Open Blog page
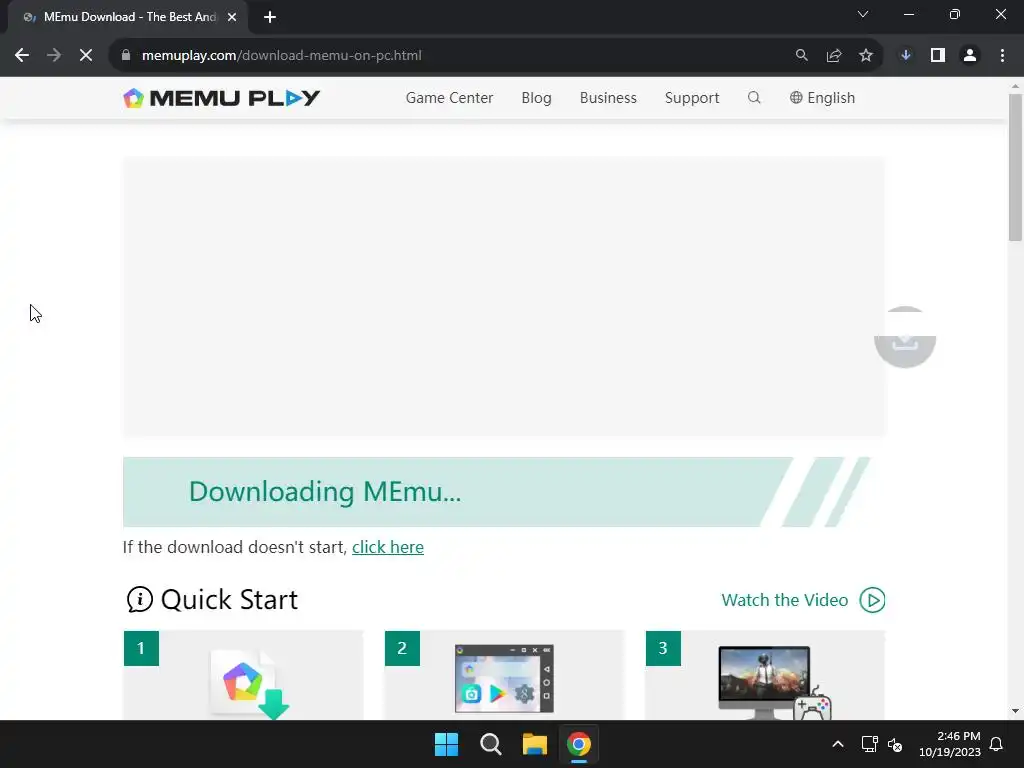 (536, 98)
